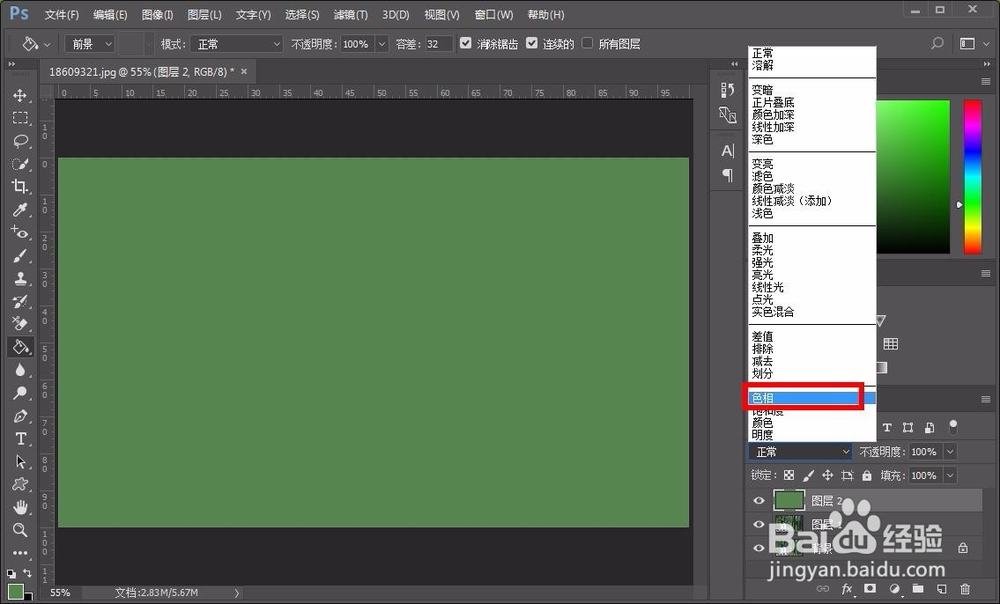Open the 文件(F) menu
This screenshot has height=604, width=1000.
[x=62, y=14]
